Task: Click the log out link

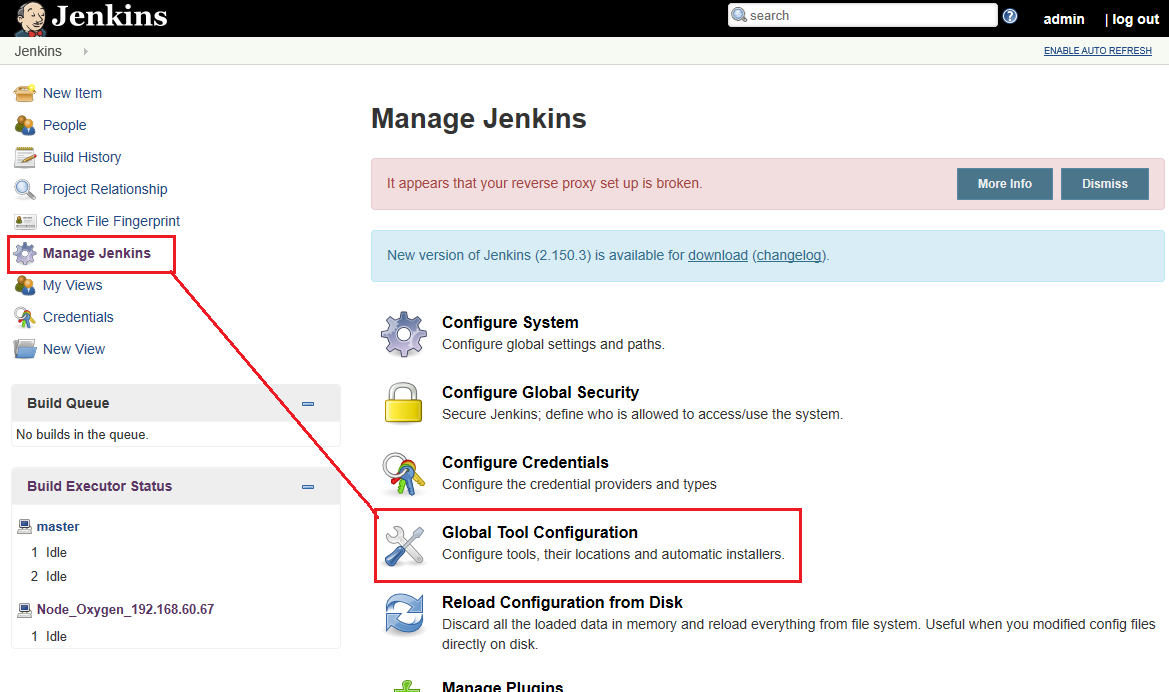Action: point(1136,19)
